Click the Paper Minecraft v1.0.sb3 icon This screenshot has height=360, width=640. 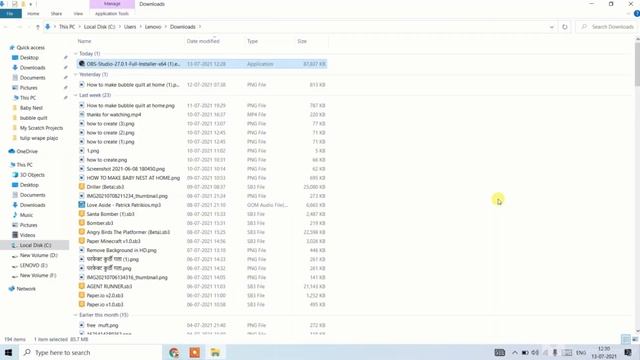(82, 241)
